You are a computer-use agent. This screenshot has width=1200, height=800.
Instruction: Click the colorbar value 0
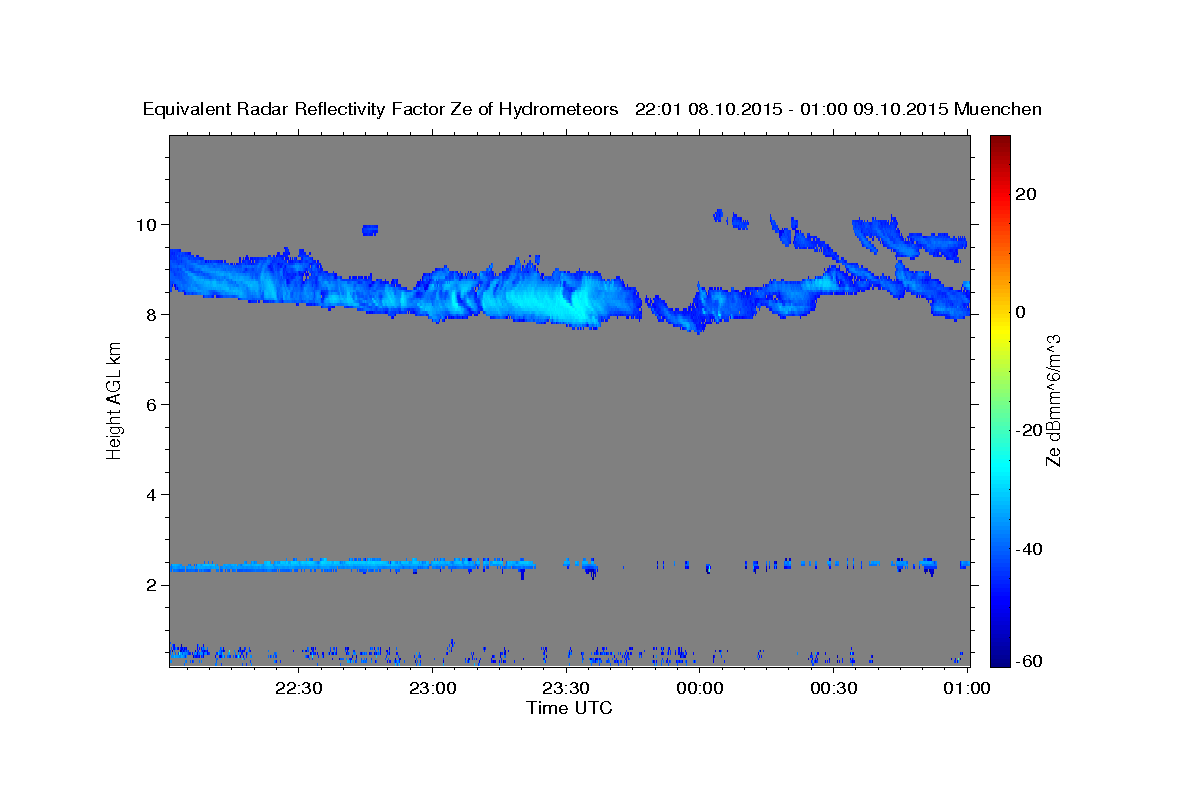(1020, 312)
